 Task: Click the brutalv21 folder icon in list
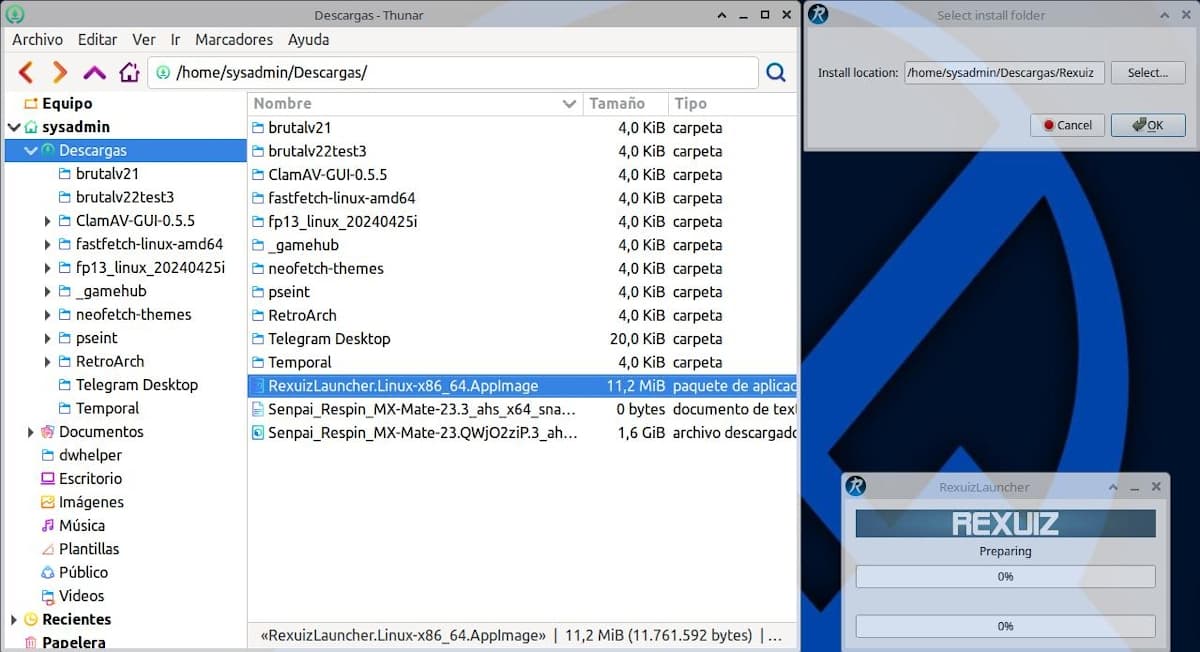pyautogui.click(x=258, y=128)
